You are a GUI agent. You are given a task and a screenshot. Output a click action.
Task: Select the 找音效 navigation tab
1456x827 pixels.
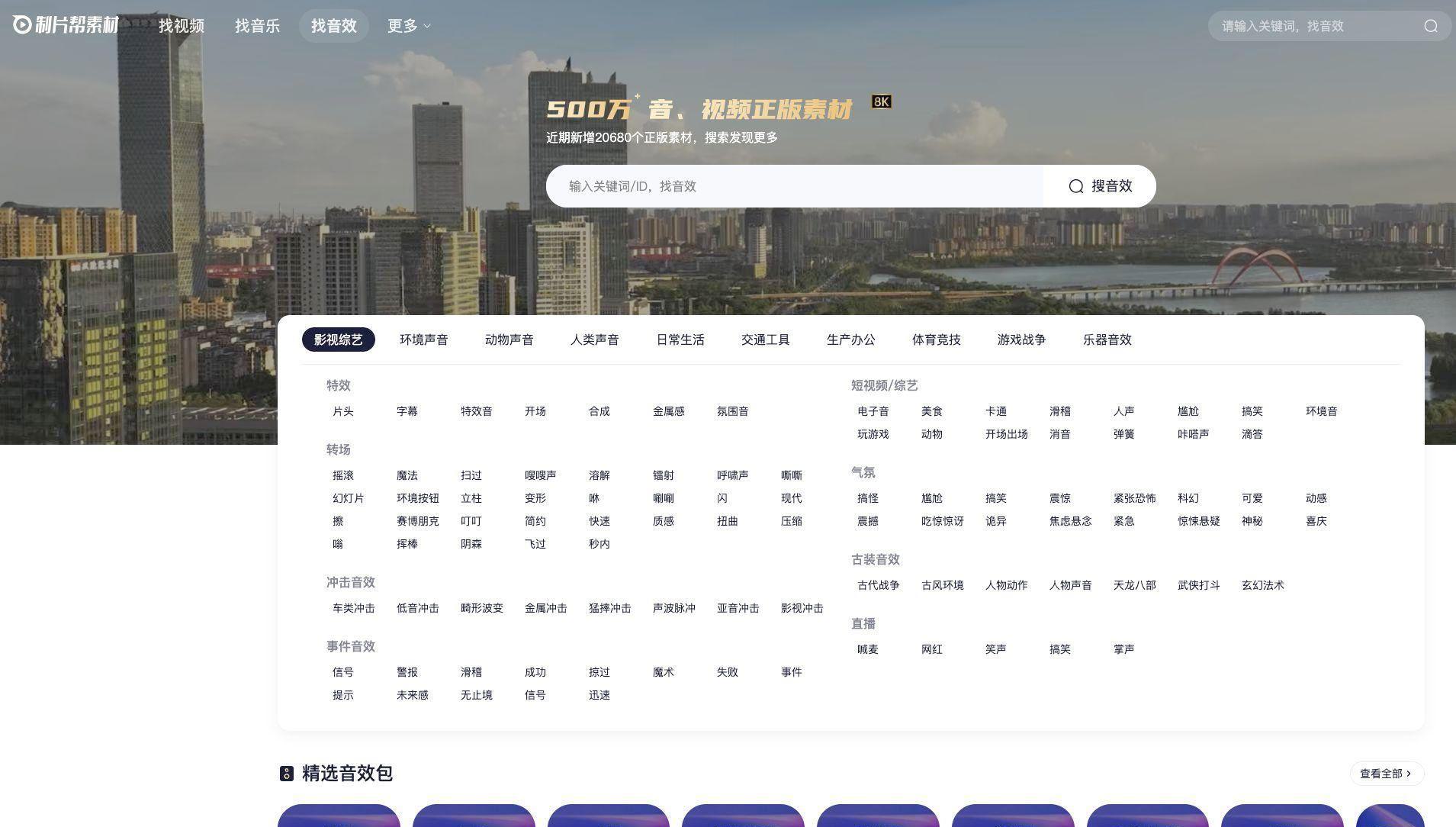pos(333,26)
